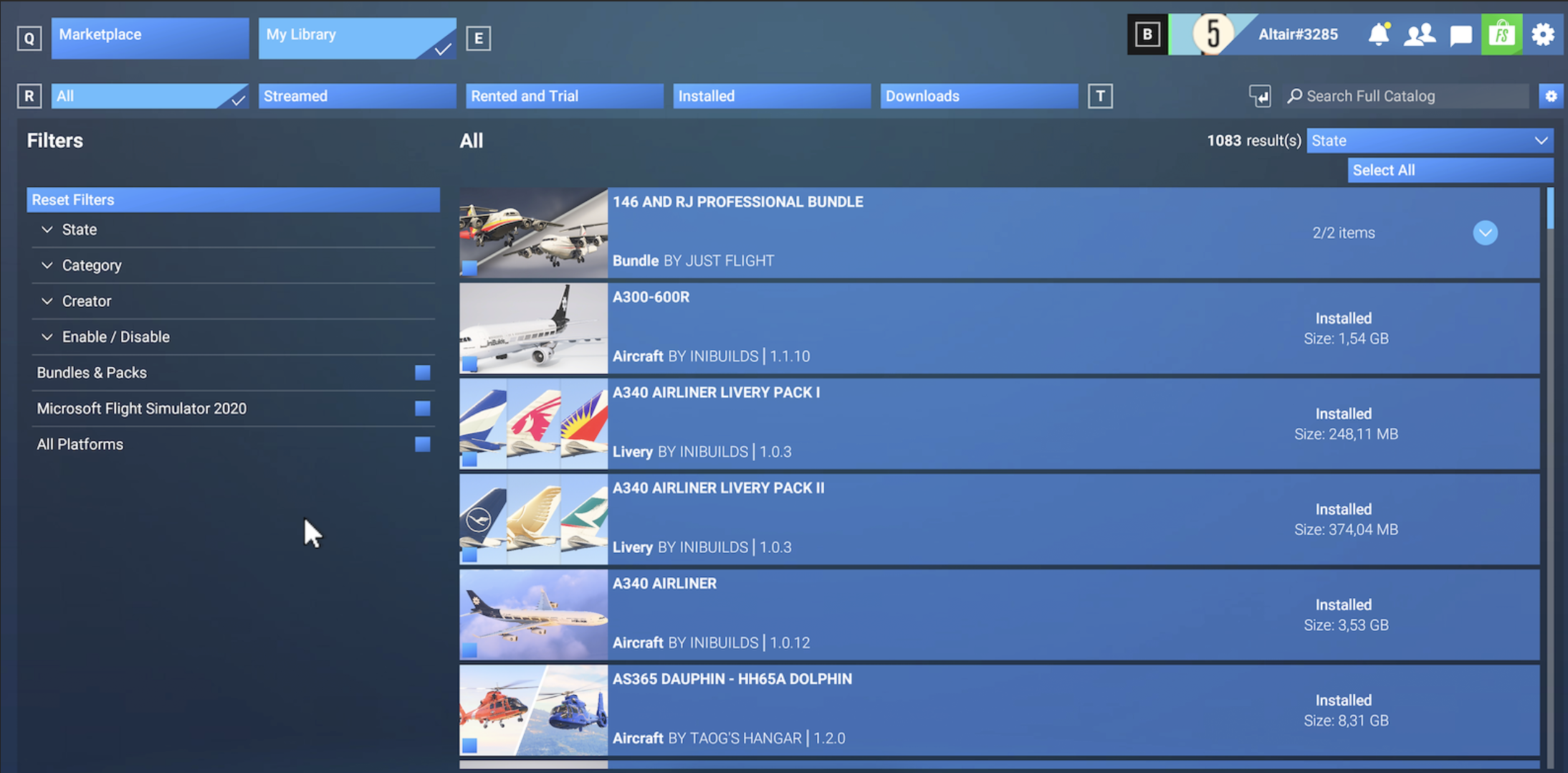Screen dimensions: 1568x773
Task: Click the E next-tab key icon
Action: (479, 38)
